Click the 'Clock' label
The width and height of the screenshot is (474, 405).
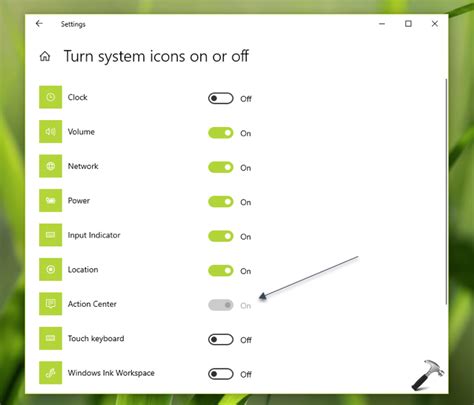78,97
